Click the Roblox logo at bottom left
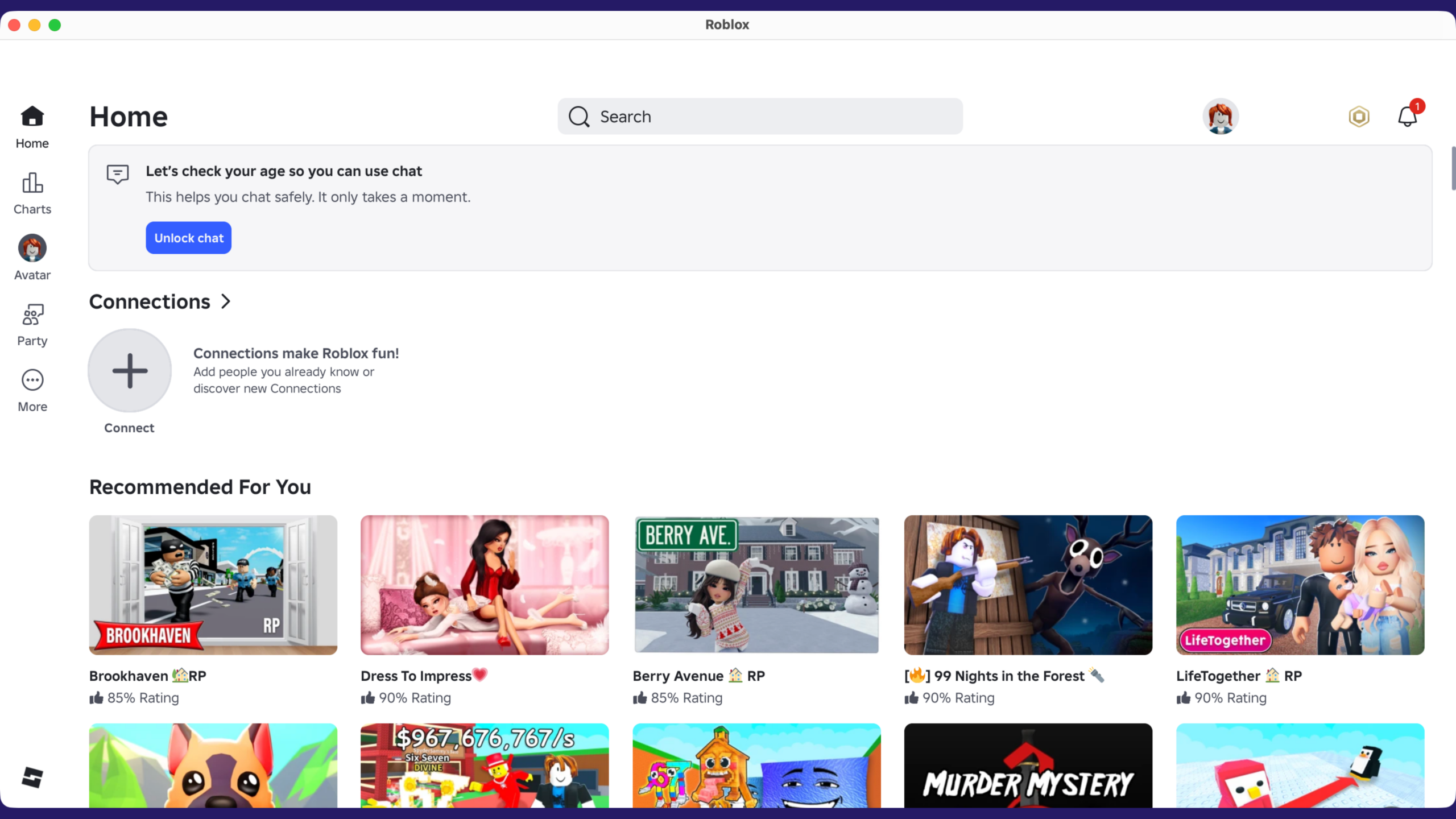This screenshot has width=1456, height=819. click(32, 777)
